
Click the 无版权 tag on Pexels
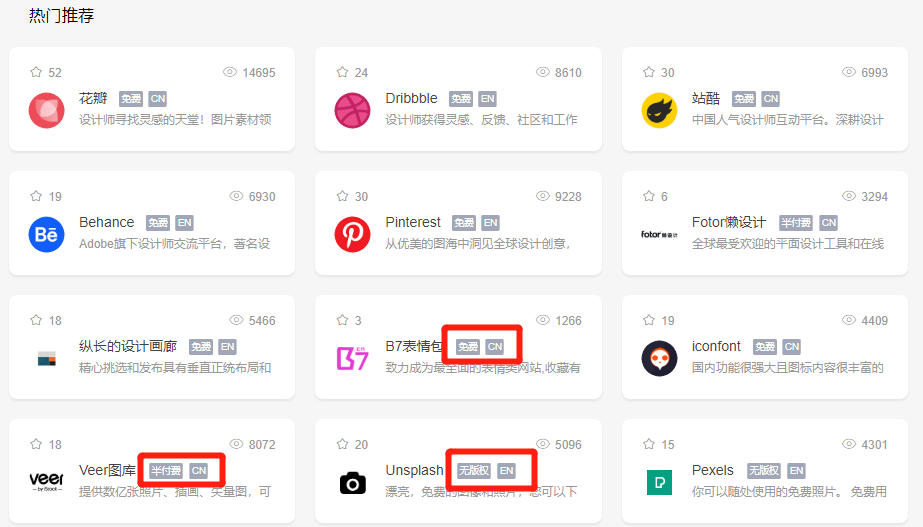pos(763,471)
